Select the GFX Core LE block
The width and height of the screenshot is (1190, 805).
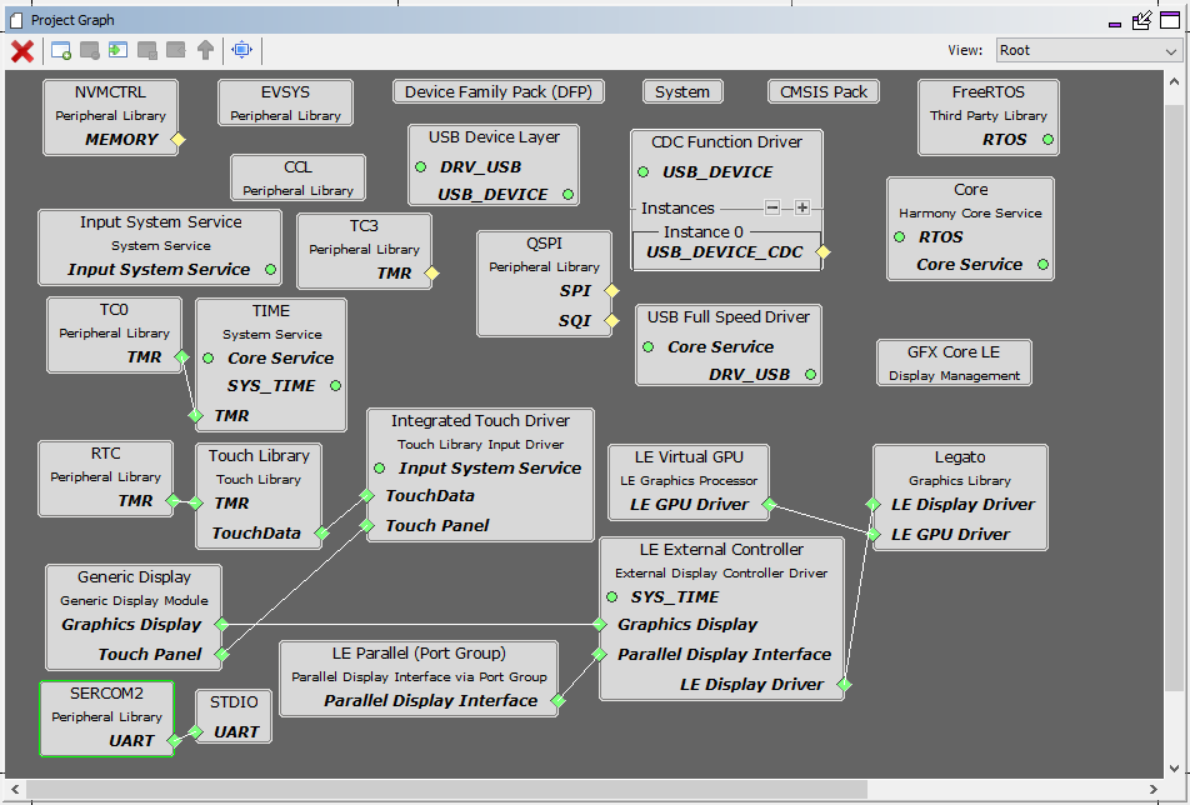tap(953, 363)
